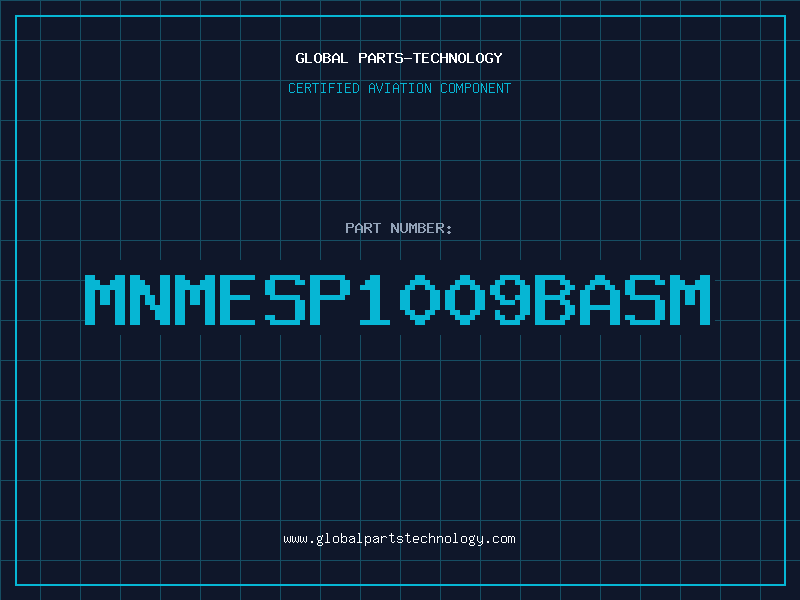Click the 'PART NUMBER:' label

(x=399, y=228)
